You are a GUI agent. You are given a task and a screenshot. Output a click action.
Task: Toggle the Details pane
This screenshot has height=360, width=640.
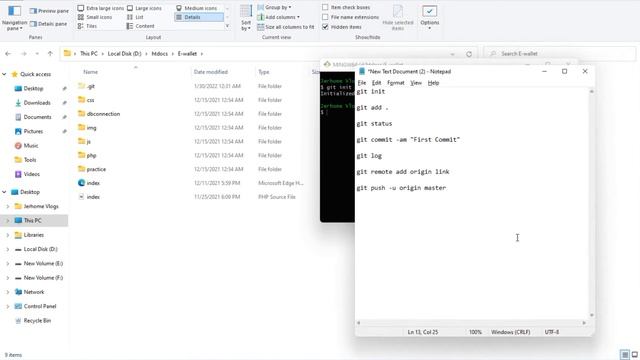pos(49,24)
